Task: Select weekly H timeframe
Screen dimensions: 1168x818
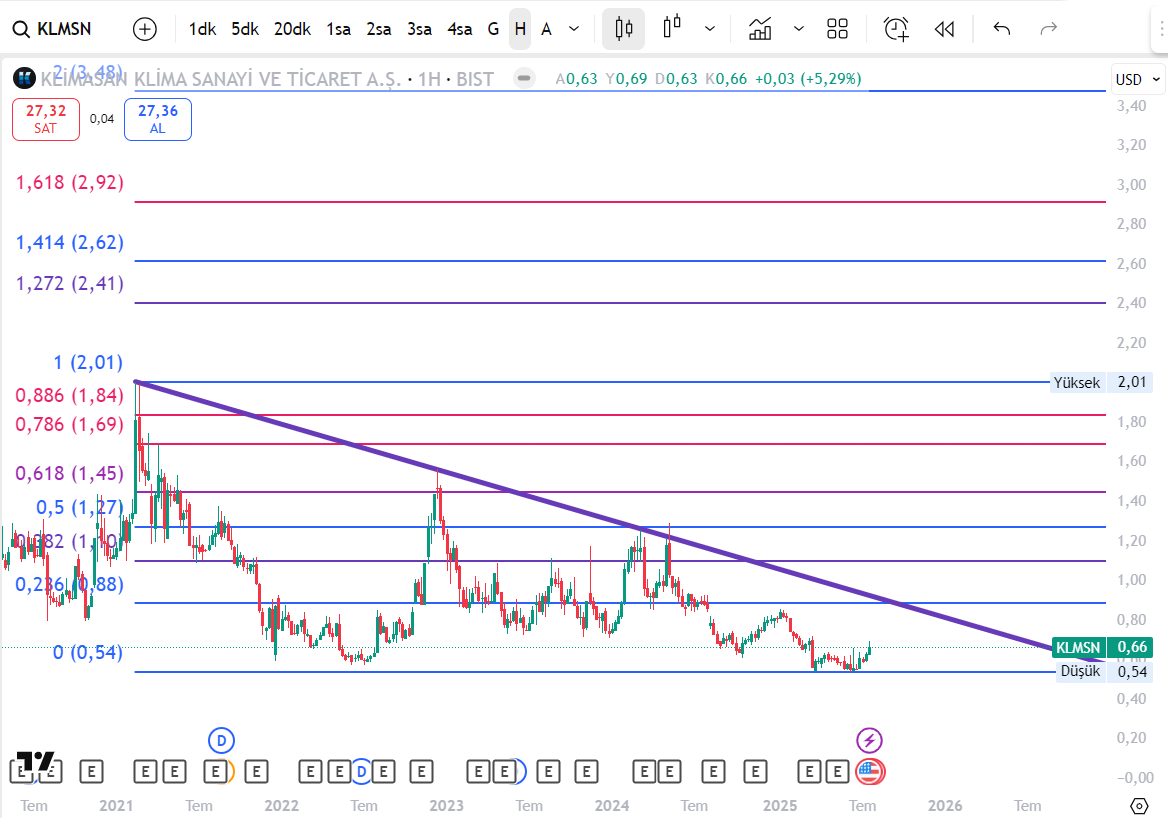Action: click(x=520, y=29)
